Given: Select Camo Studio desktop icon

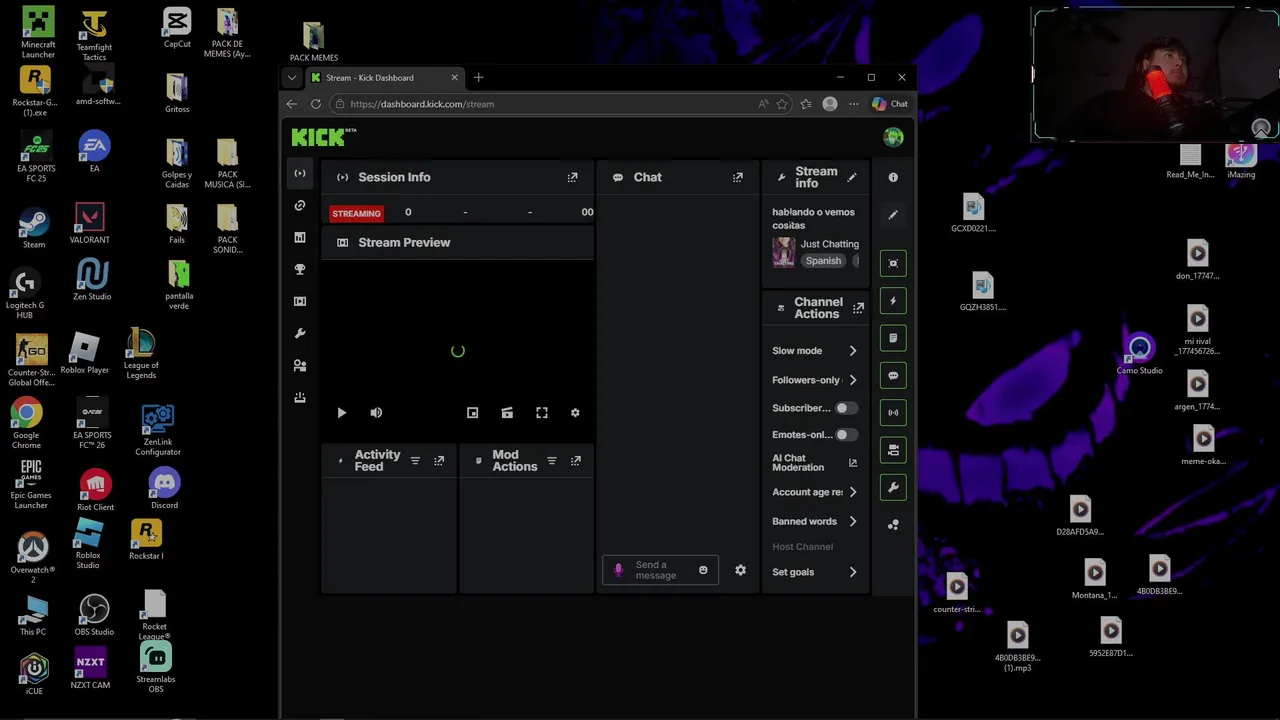Looking at the screenshot, I should 1140,355.
